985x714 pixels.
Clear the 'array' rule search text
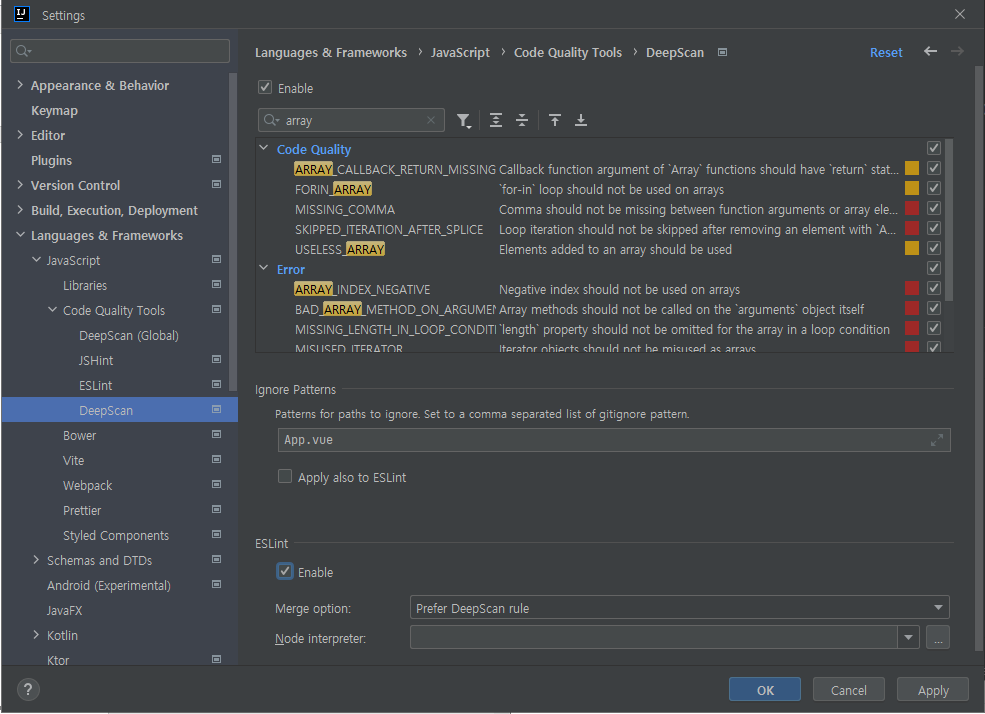click(x=431, y=120)
